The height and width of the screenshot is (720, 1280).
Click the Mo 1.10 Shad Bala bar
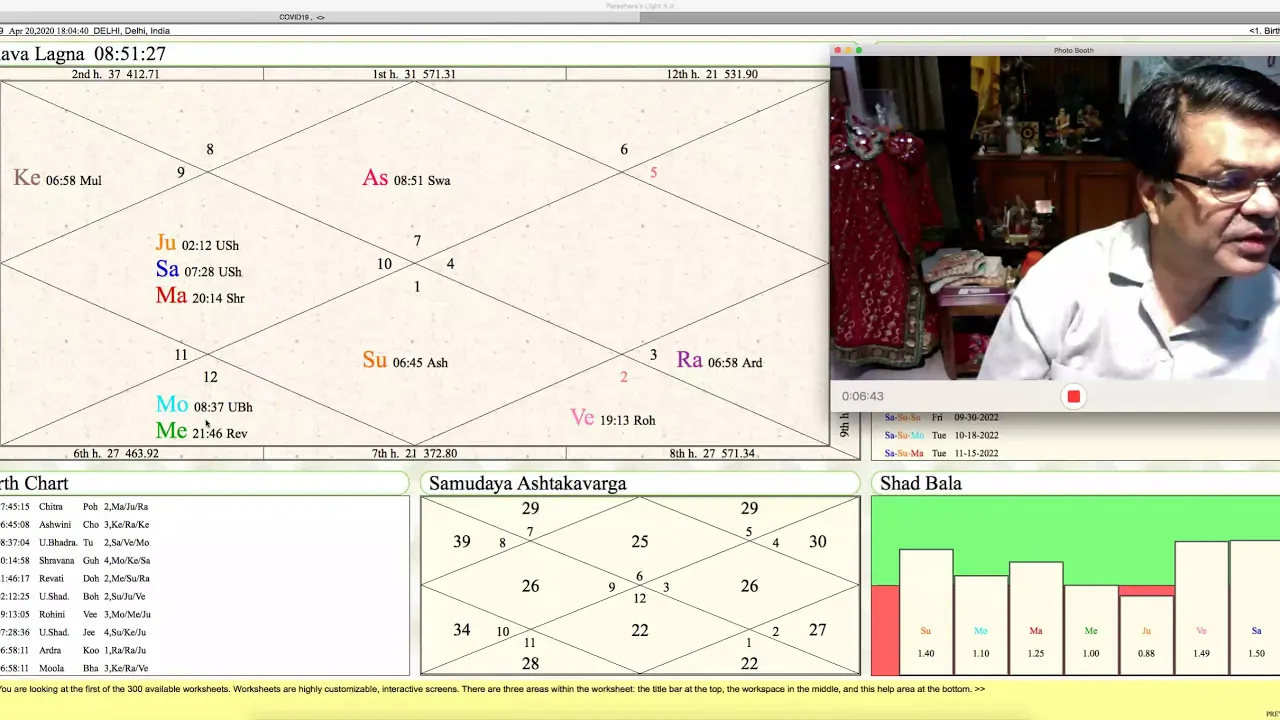981,625
